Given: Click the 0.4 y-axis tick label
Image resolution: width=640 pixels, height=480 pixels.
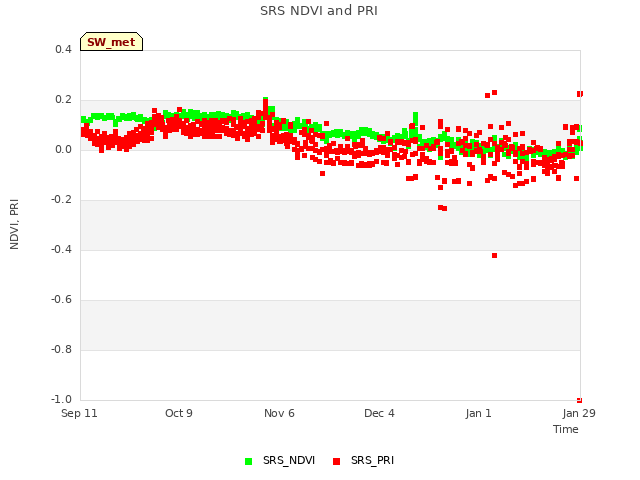Looking at the screenshot, I should [63, 49].
